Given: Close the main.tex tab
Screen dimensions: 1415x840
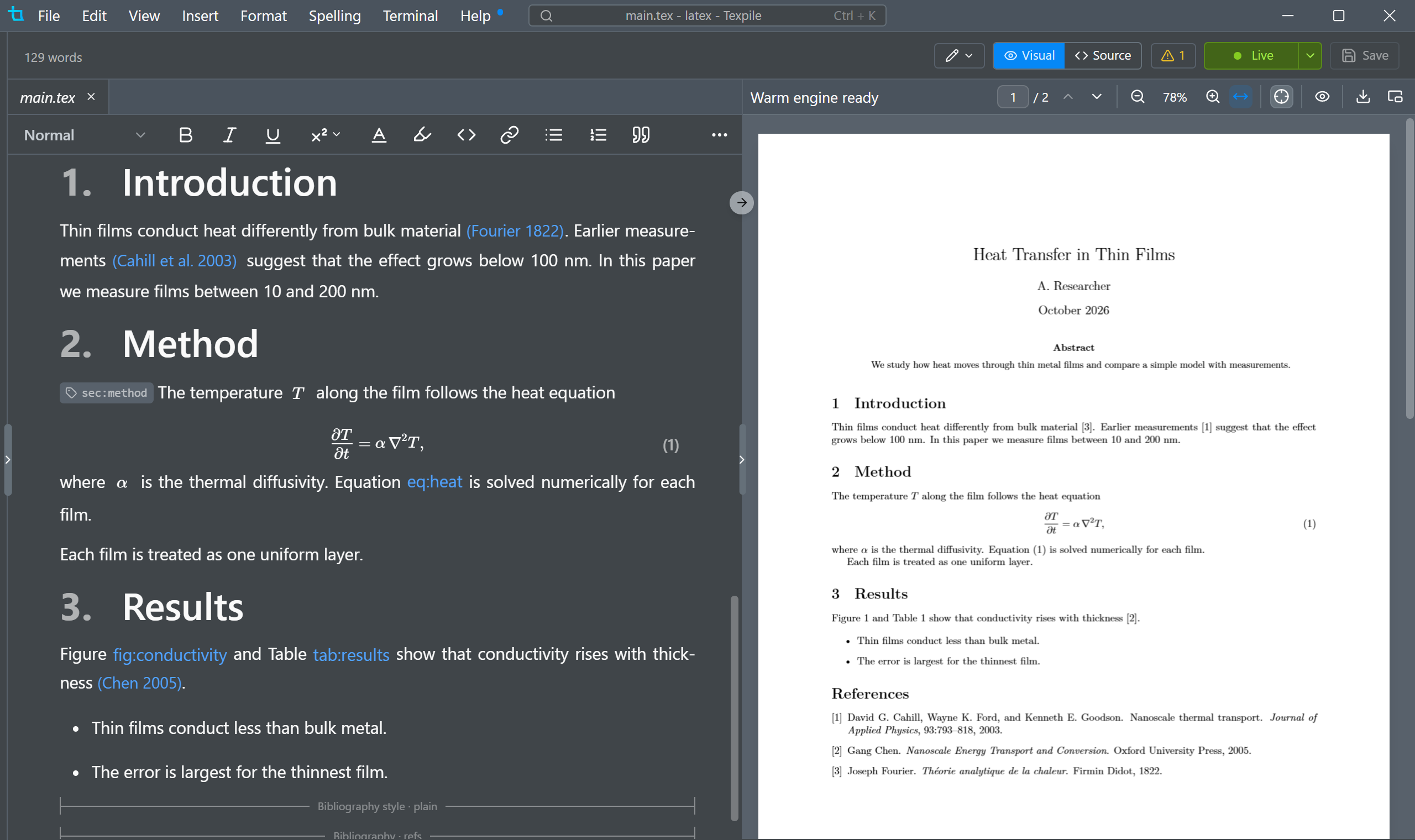Looking at the screenshot, I should click(91, 97).
